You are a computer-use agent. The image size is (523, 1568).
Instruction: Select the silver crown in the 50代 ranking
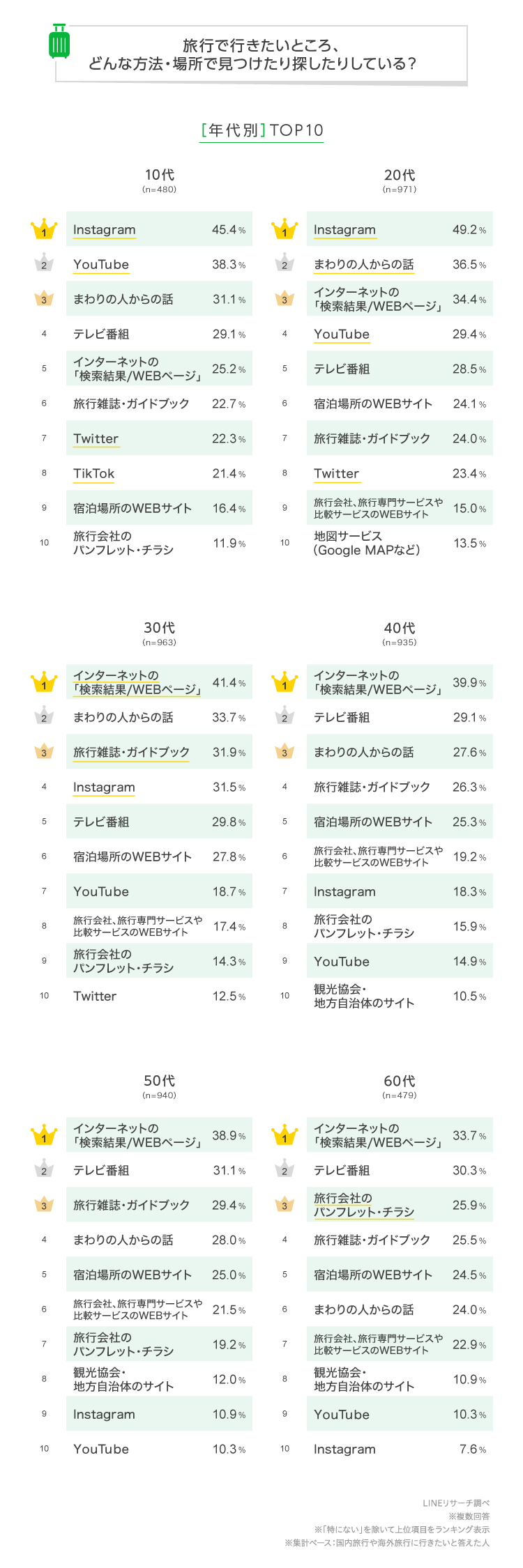pos(44,1170)
